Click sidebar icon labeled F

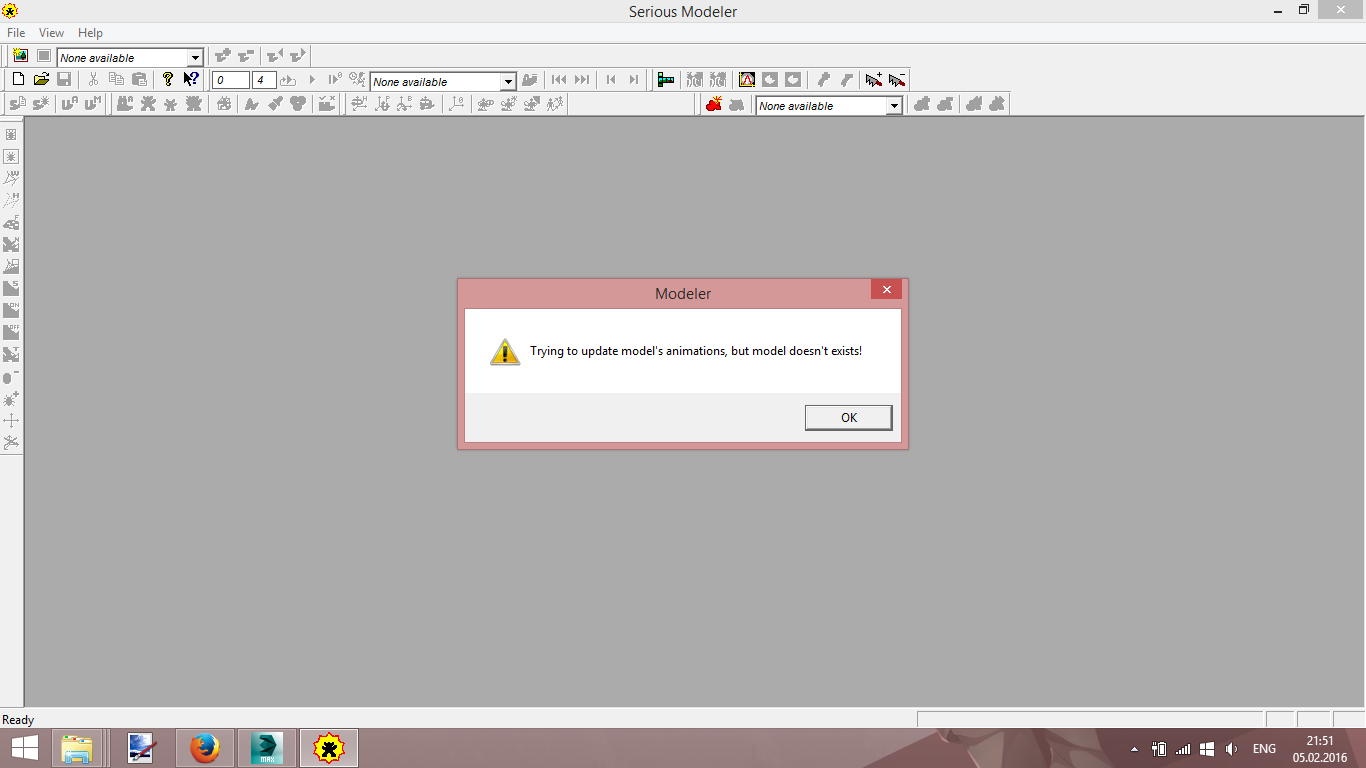tap(11, 222)
